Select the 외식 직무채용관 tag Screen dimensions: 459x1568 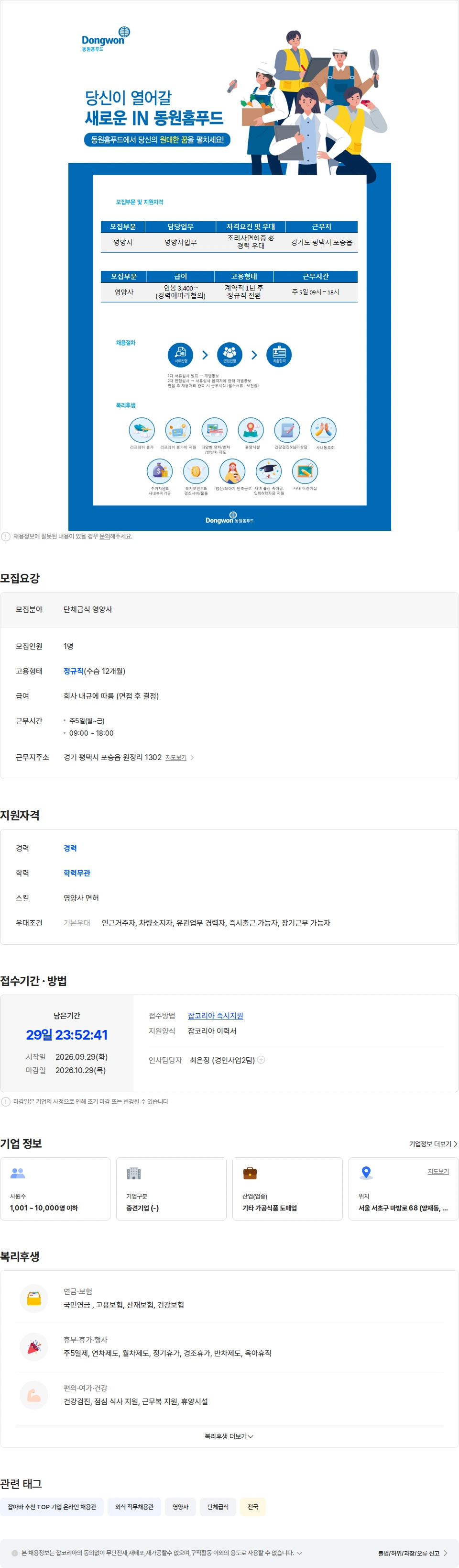click(134, 1507)
